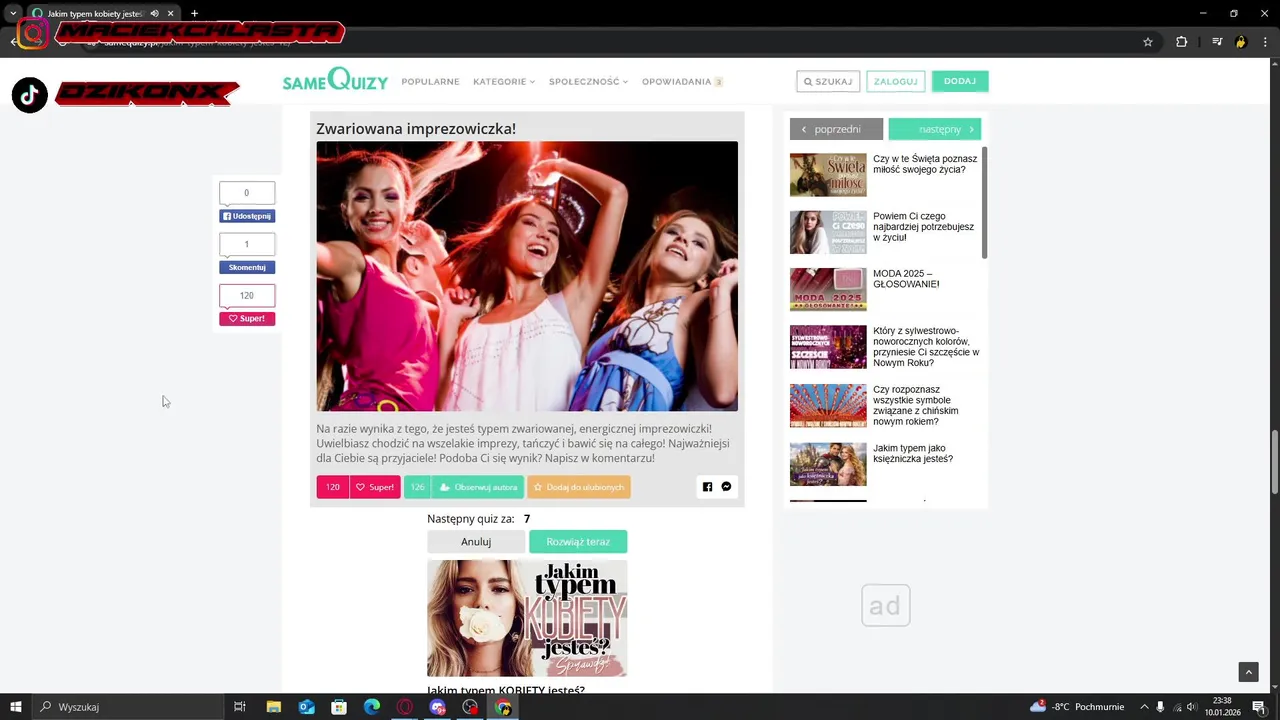This screenshot has width=1280, height=720.
Task: Click the page vertical scrollbar thumb
Action: (1274, 461)
